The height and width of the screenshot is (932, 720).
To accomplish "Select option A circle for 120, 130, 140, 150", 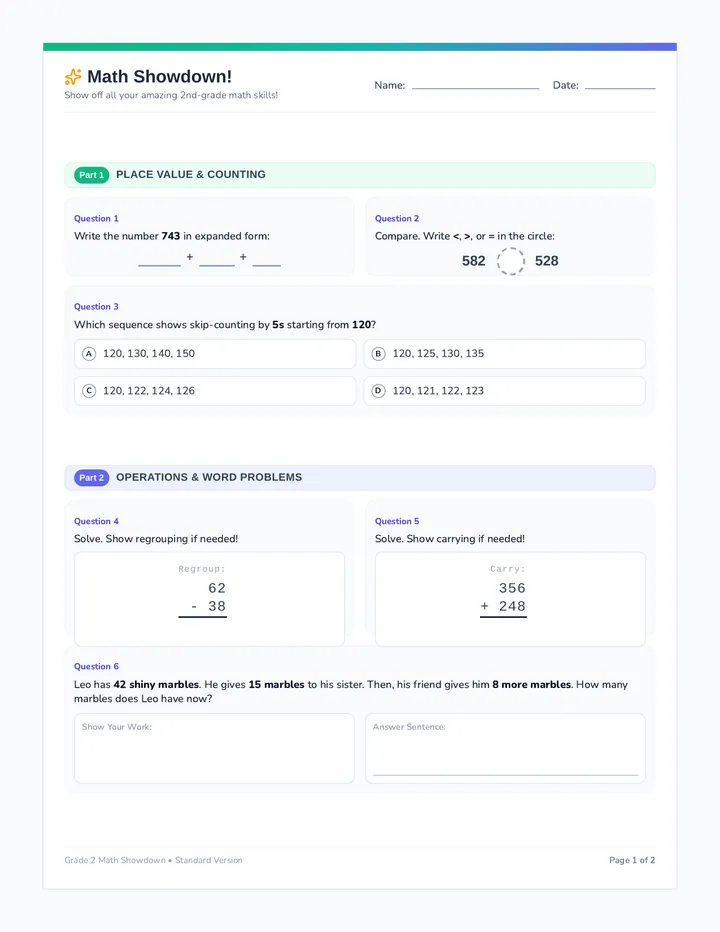I will click(x=89, y=354).
